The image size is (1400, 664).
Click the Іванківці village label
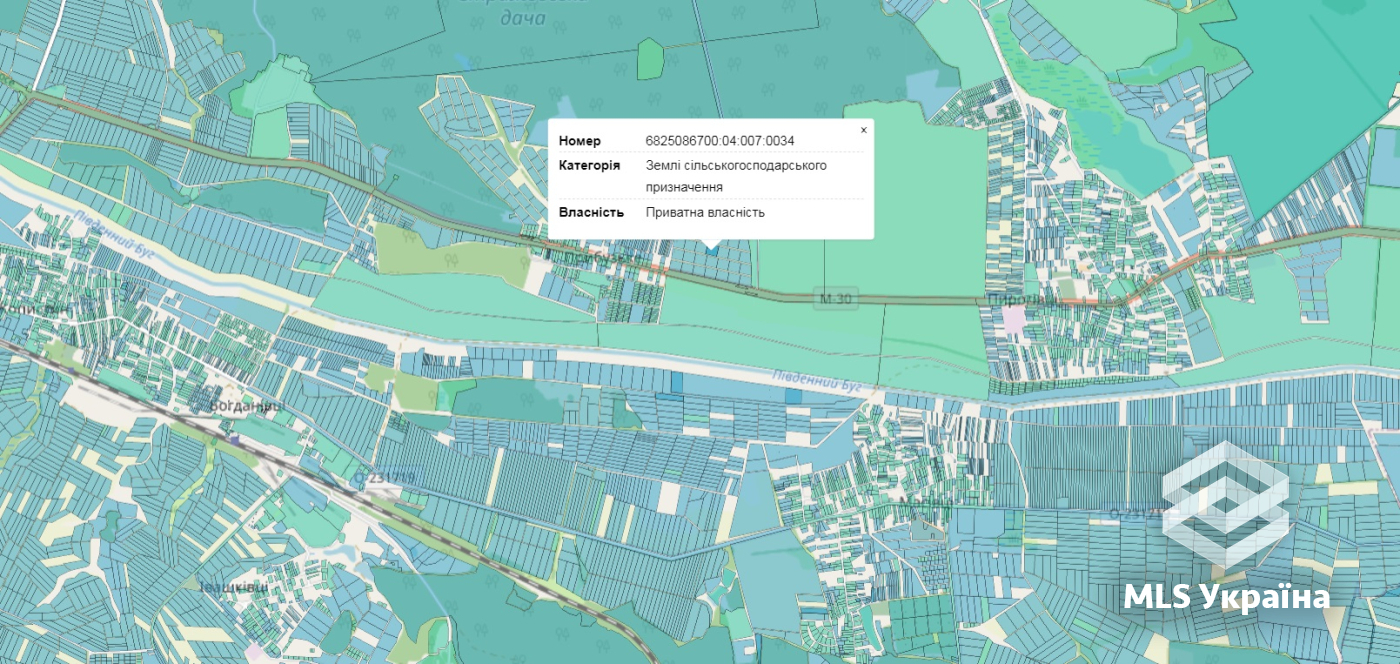tap(233, 587)
